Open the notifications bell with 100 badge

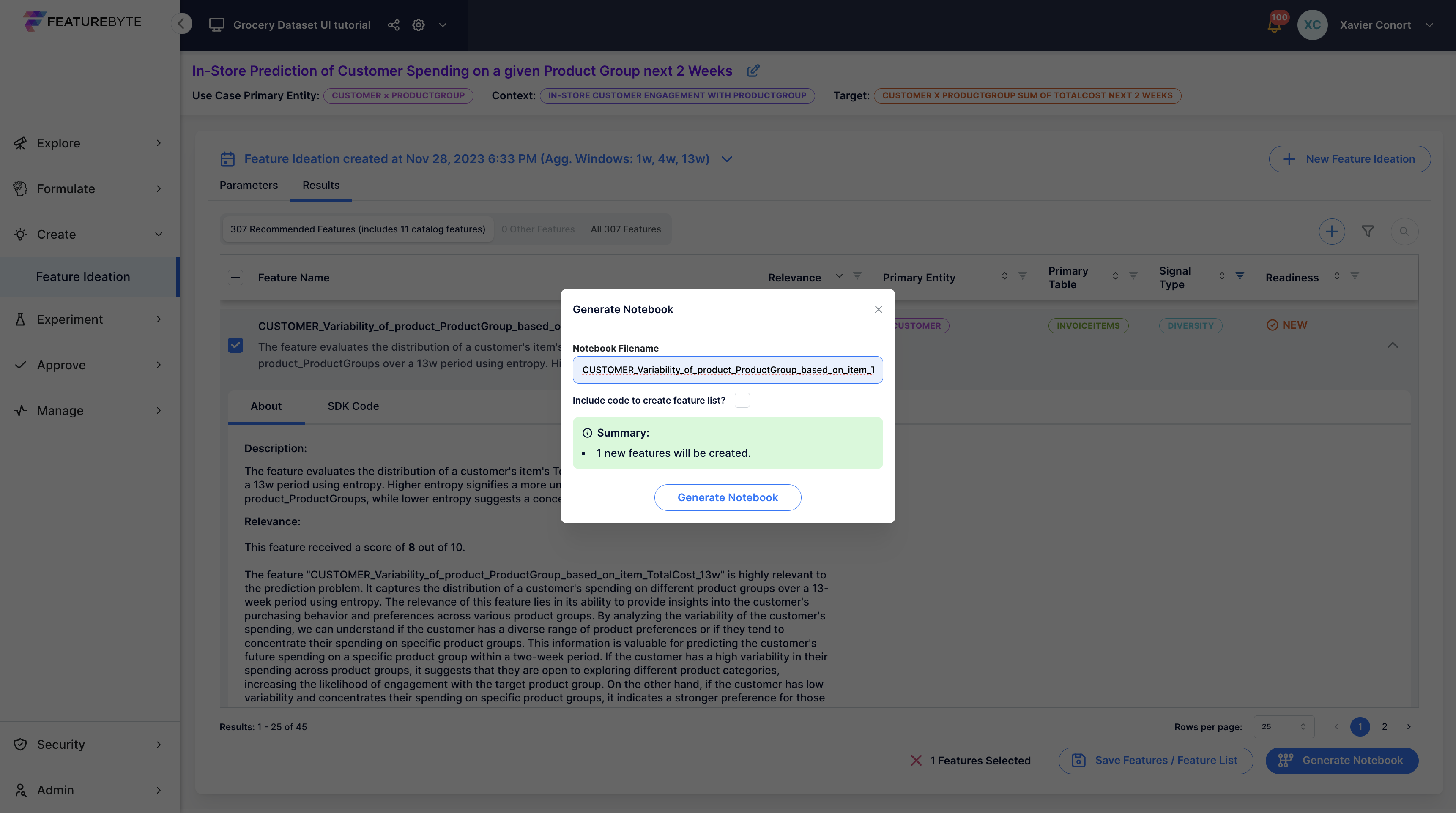click(1275, 24)
